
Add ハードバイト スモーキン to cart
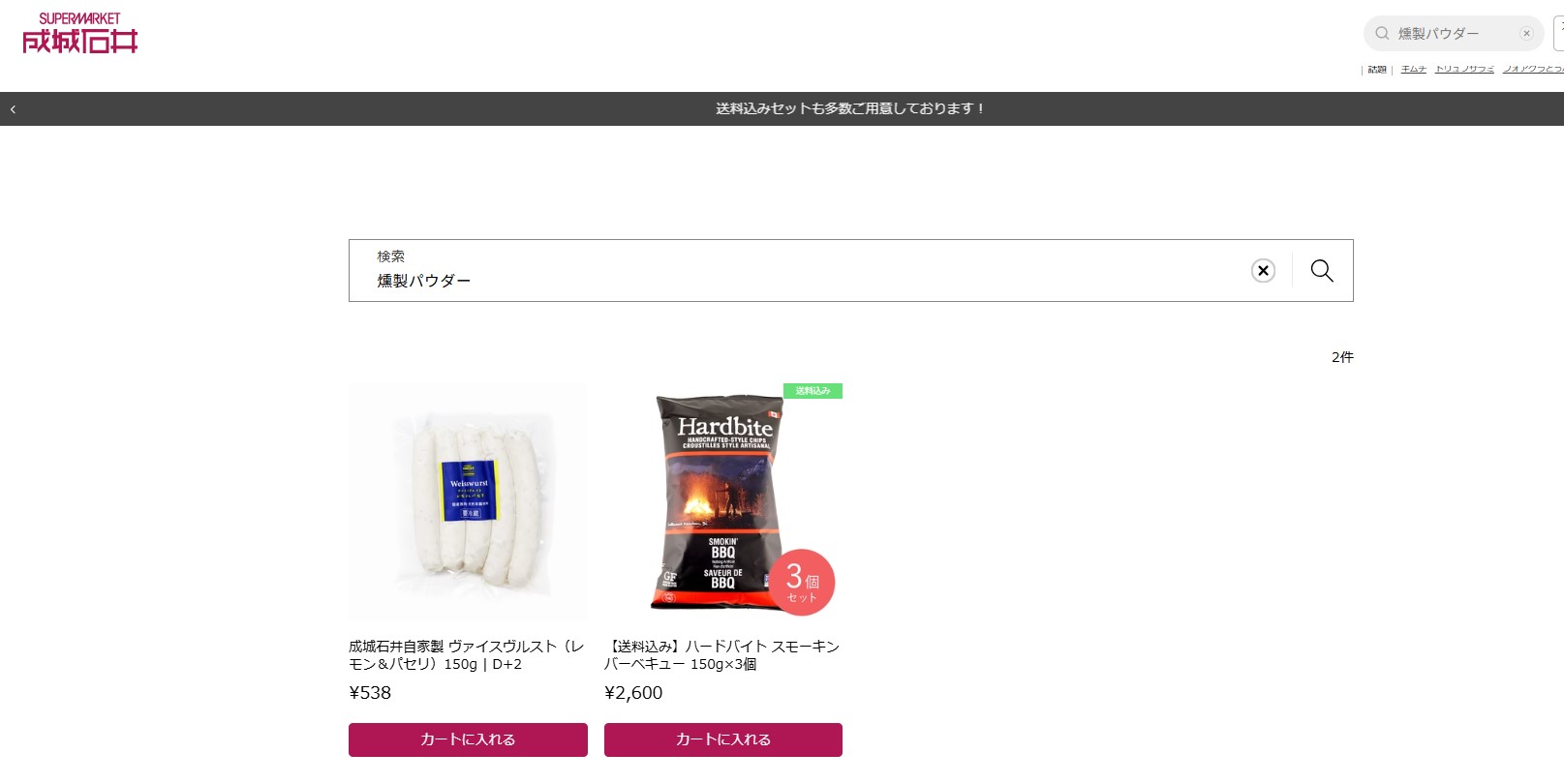(723, 739)
